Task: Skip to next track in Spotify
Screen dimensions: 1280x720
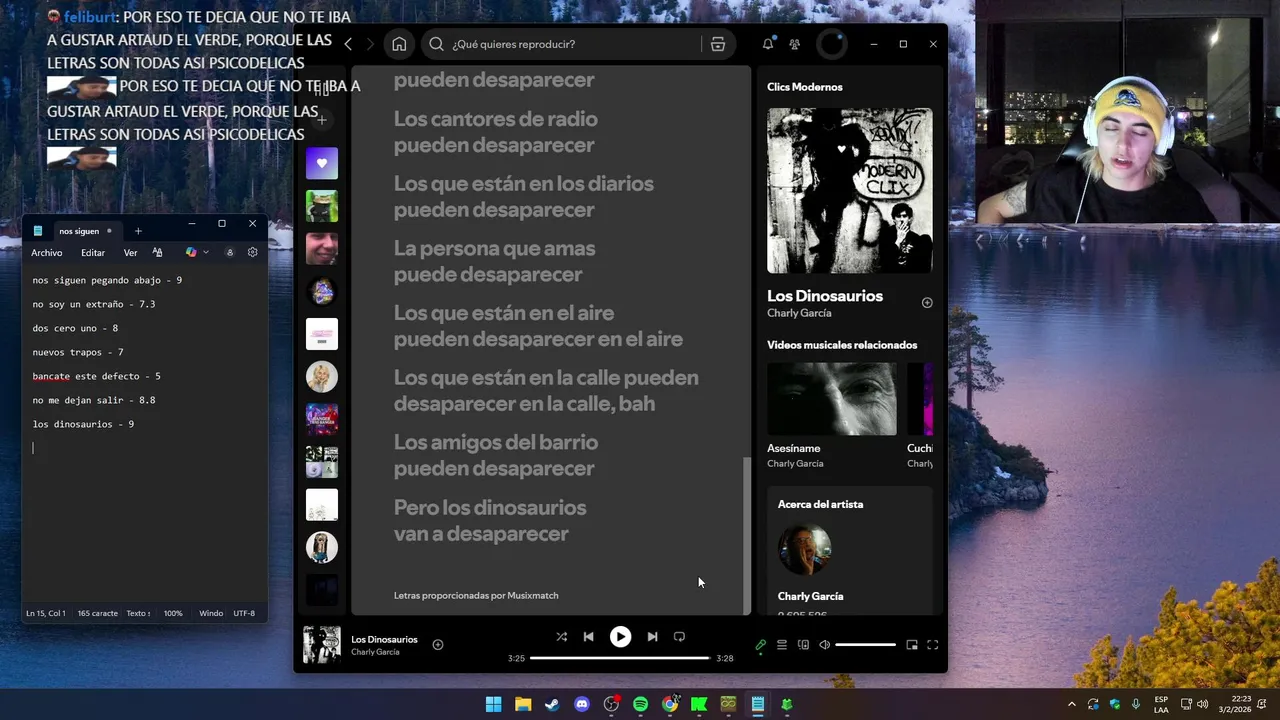Action: [x=652, y=636]
